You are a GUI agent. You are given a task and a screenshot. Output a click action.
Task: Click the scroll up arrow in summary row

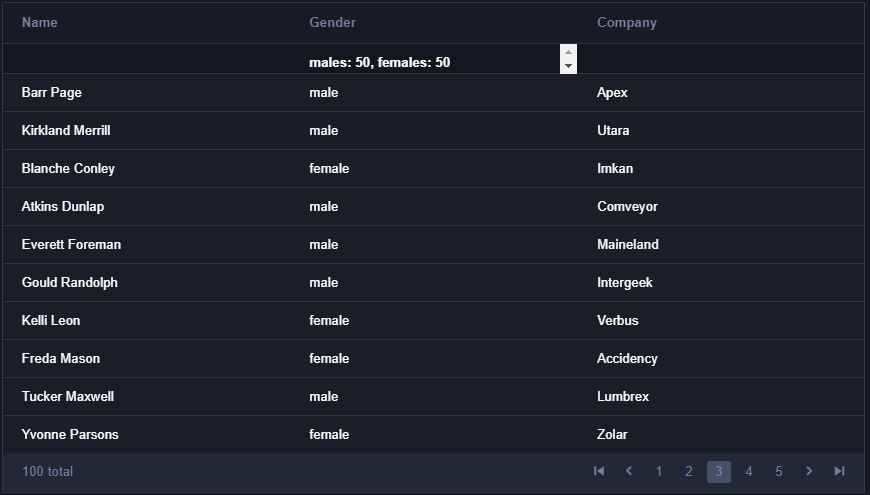(x=568, y=52)
